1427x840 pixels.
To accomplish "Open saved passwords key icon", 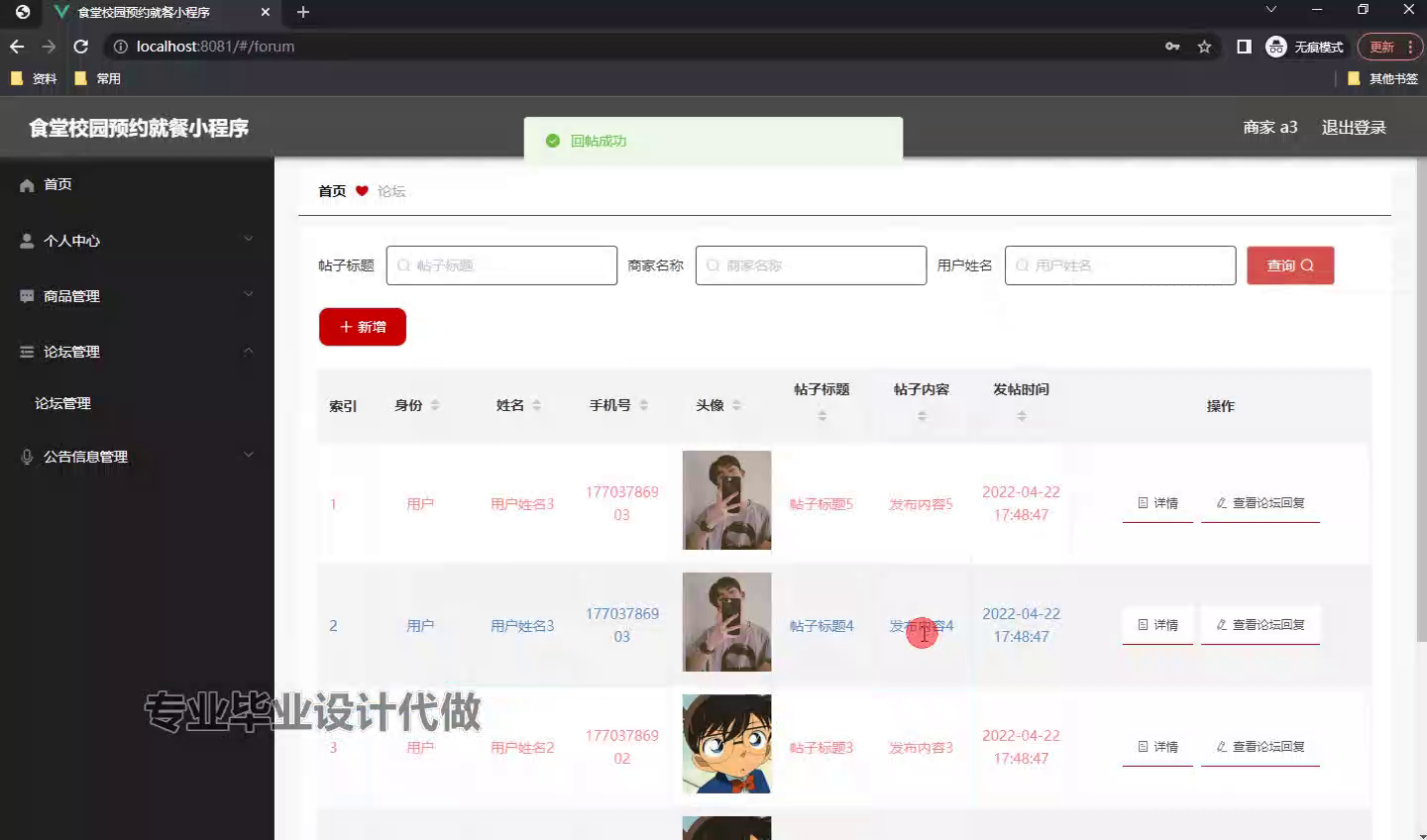I will click(x=1172, y=47).
